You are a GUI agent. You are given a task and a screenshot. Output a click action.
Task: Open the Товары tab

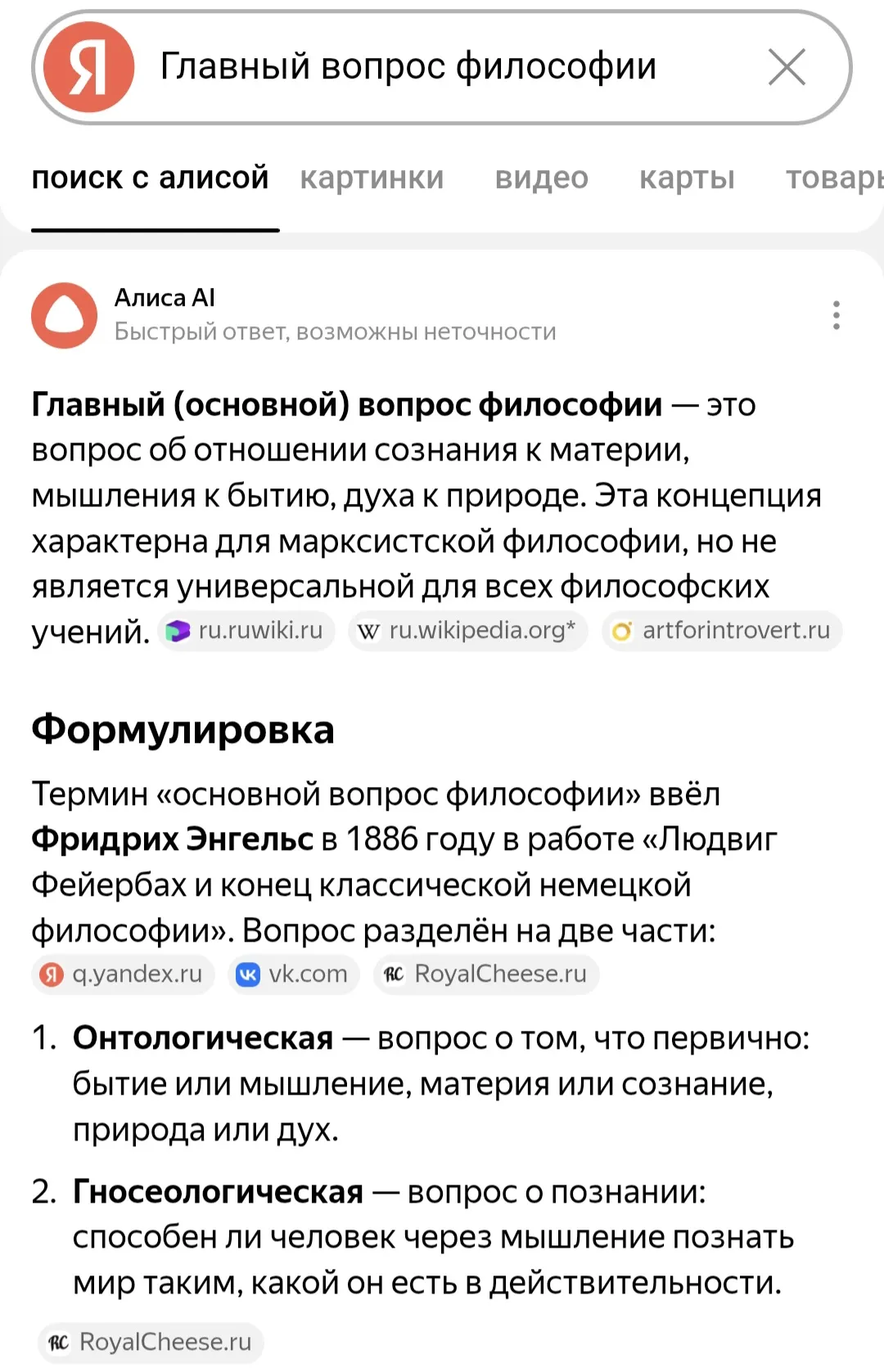[x=835, y=178]
